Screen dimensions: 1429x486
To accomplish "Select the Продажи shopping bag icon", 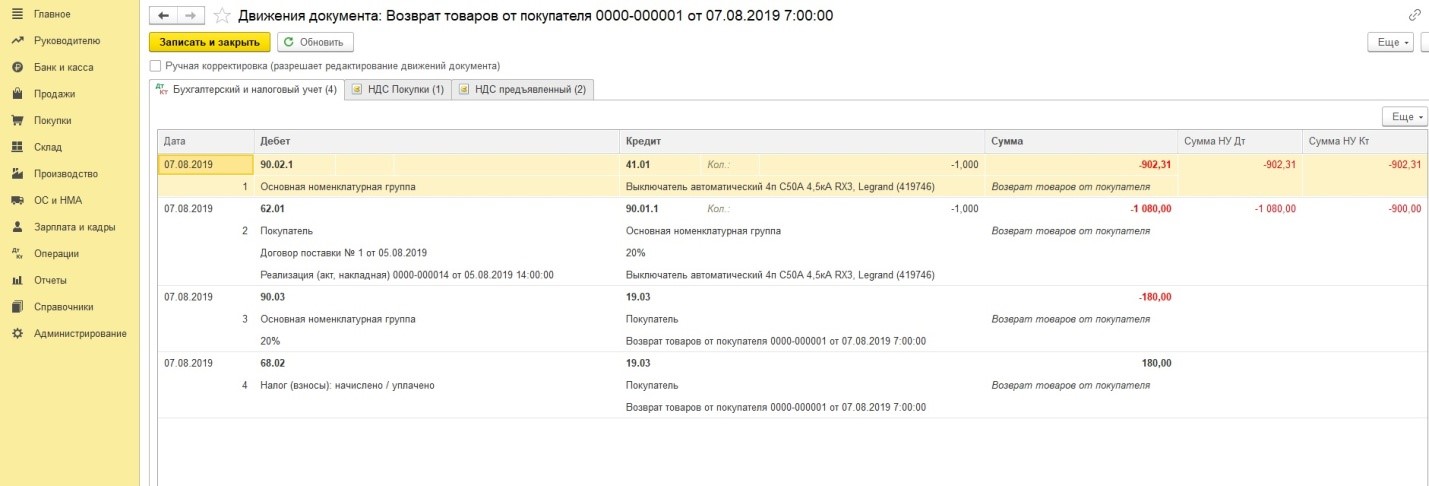I will click(17, 94).
